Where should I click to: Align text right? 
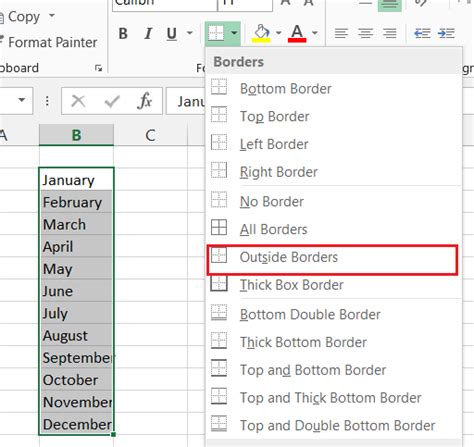[389, 33]
